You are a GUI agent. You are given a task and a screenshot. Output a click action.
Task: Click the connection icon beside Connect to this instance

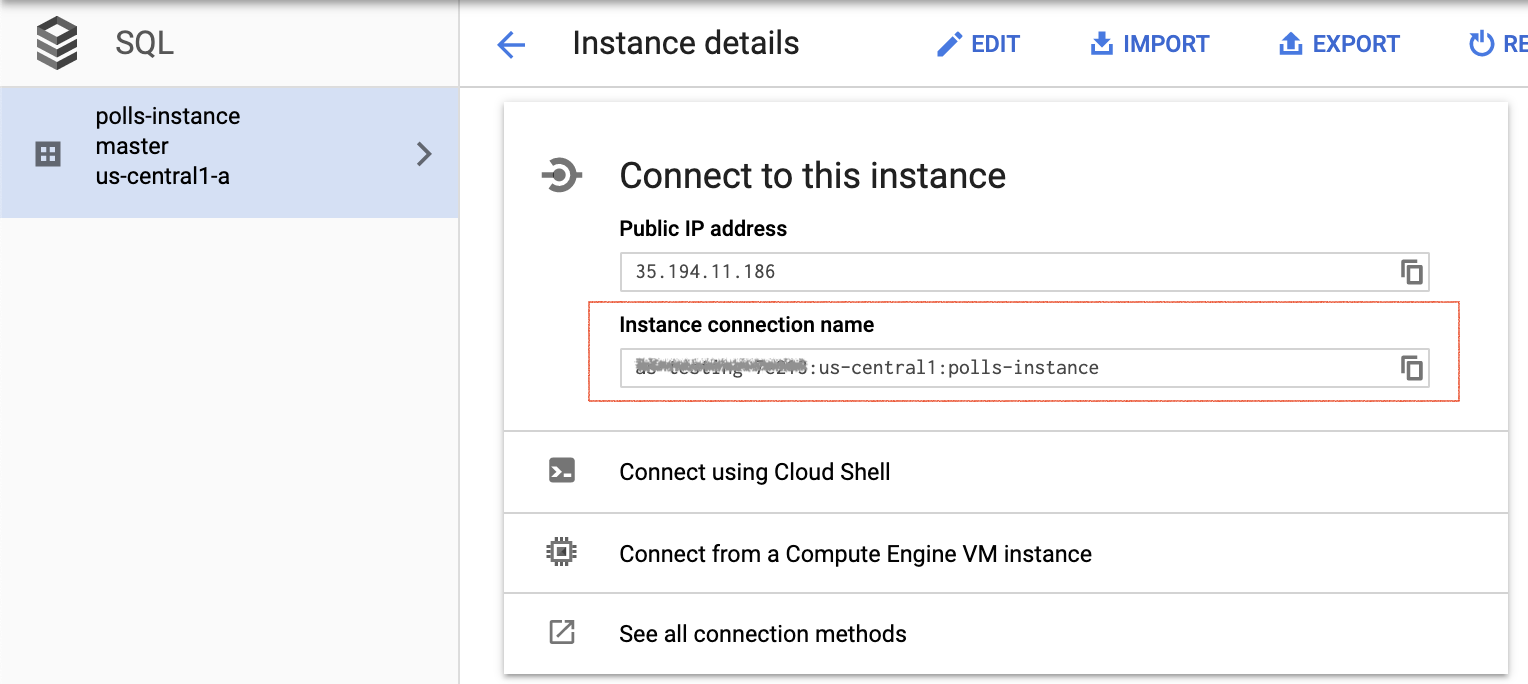(x=561, y=176)
